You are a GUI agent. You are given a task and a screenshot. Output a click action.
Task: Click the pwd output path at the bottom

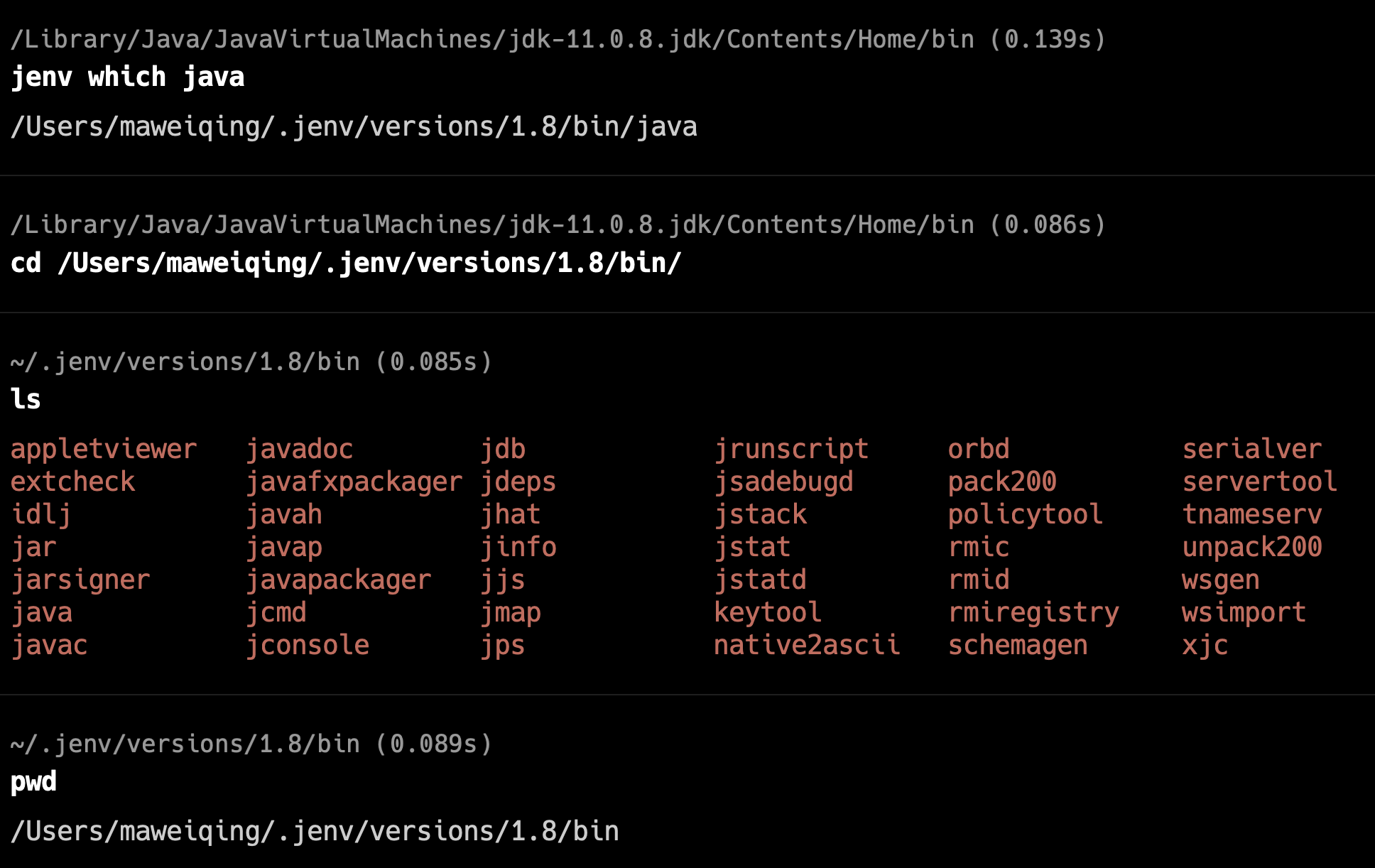click(315, 831)
